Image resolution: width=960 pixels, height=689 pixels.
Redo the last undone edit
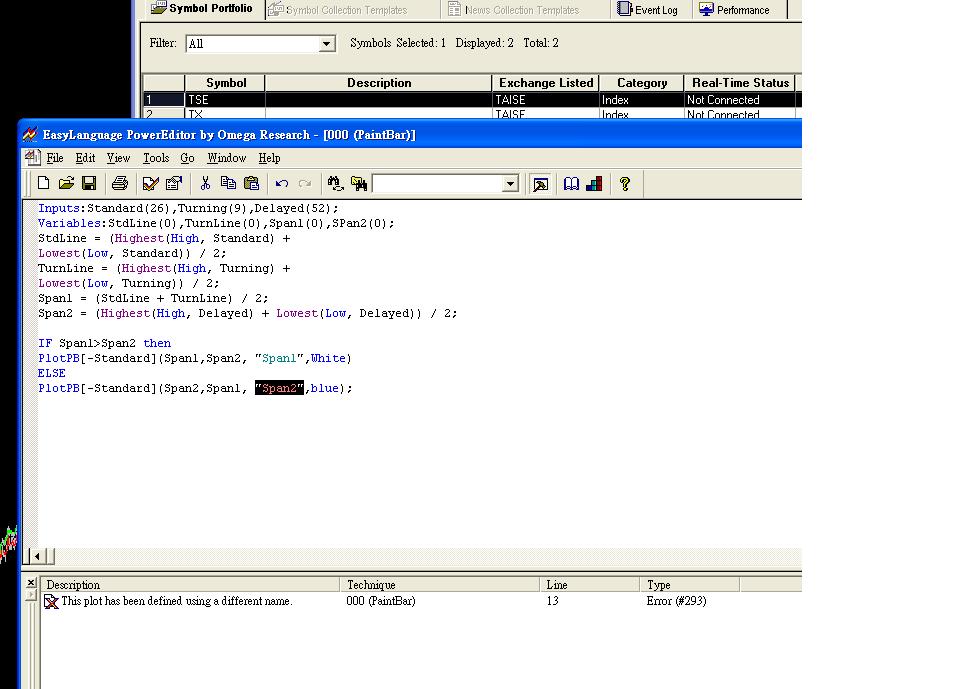pos(305,183)
